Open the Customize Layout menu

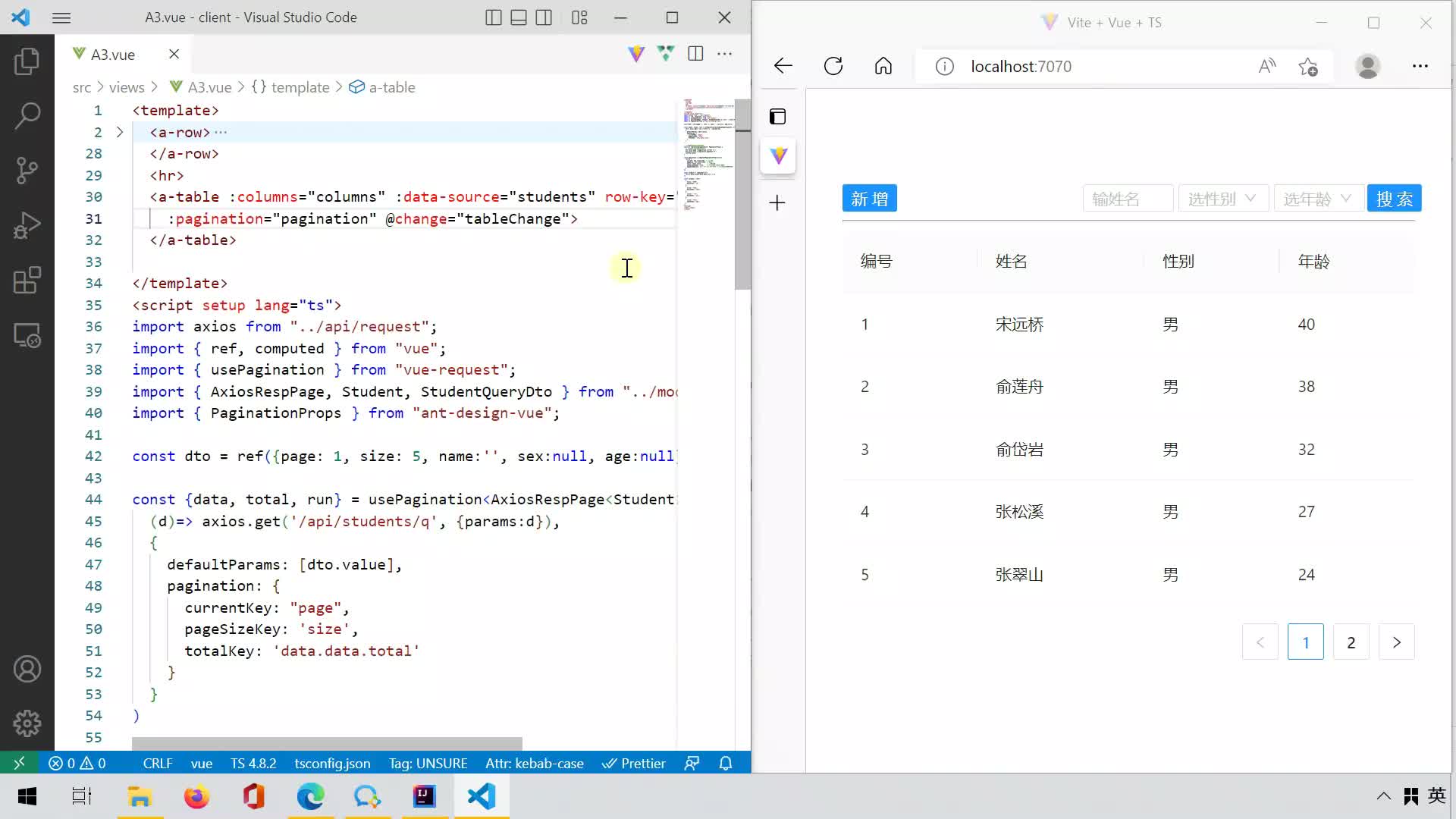tap(579, 17)
